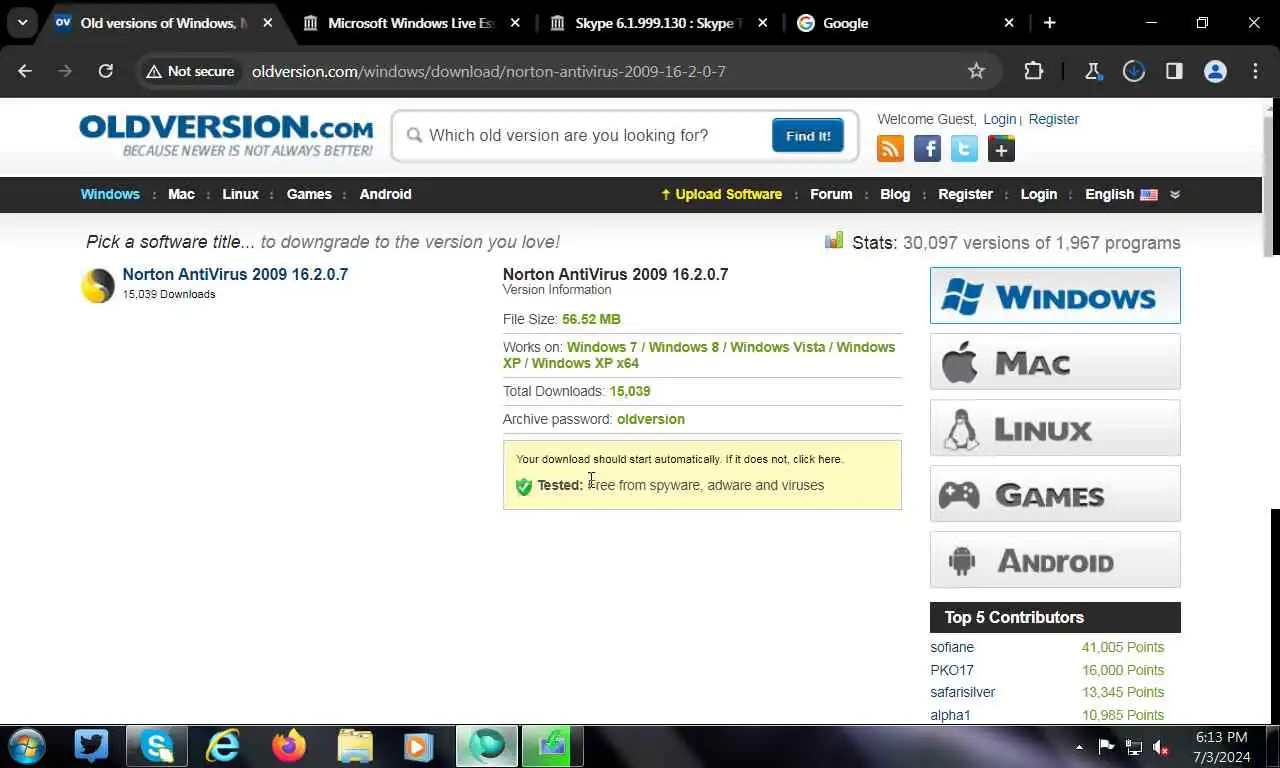Screen dimensions: 1280x768
Task: Toggle the browser side panel
Action: click(1174, 71)
